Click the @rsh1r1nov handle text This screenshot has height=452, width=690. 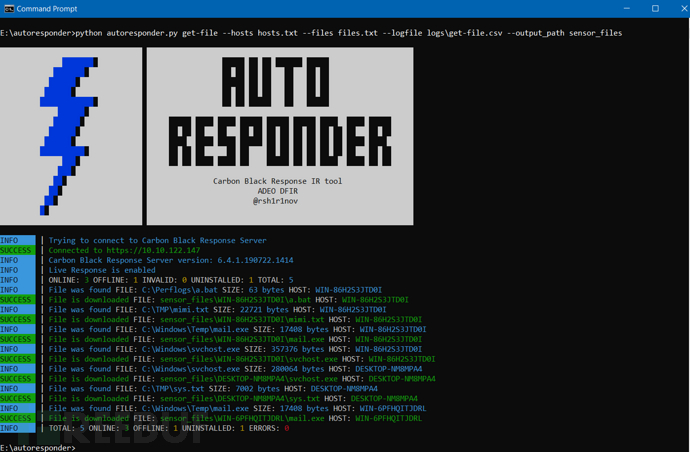pos(275,201)
